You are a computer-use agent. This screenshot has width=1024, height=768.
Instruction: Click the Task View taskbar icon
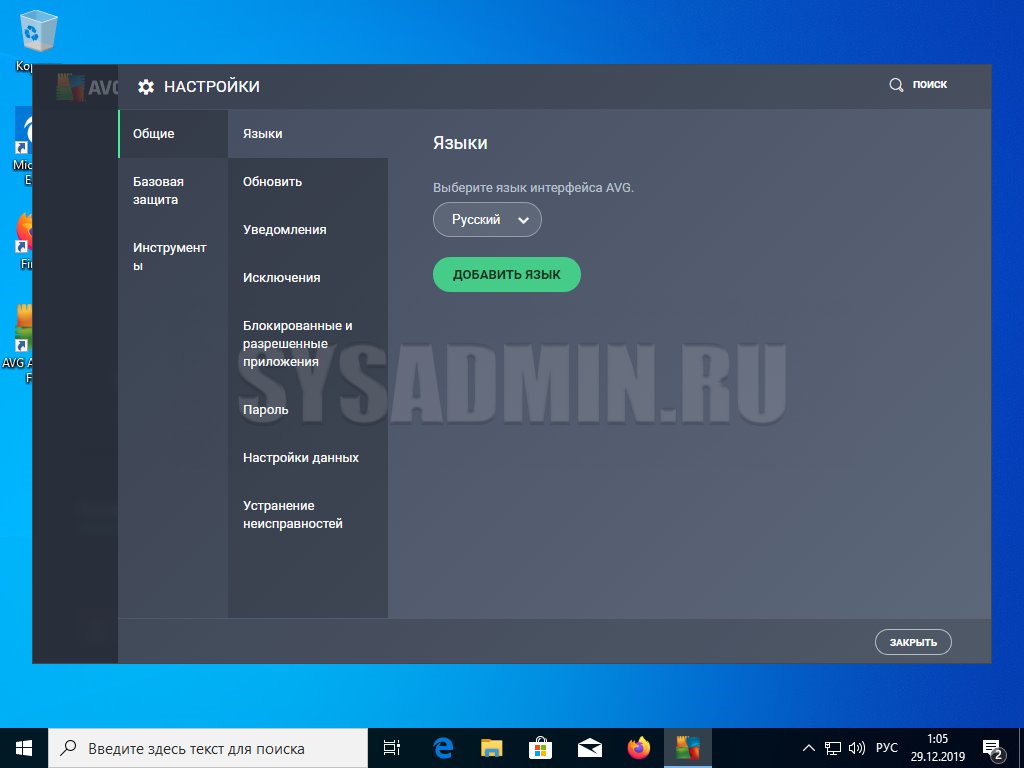[x=392, y=747]
